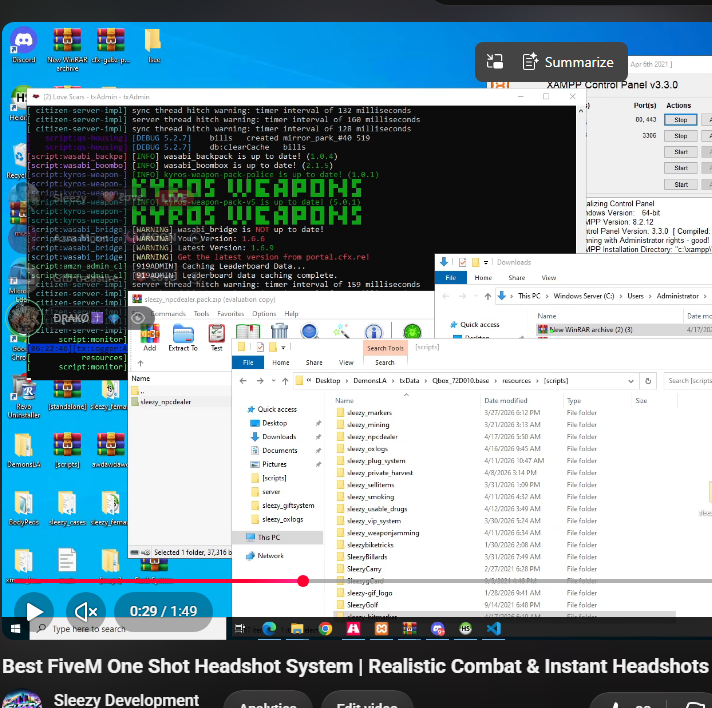The height and width of the screenshot is (708, 712).
Task: Open the Share tab in the [scripts] Explorer
Action: (x=314, y=362)
